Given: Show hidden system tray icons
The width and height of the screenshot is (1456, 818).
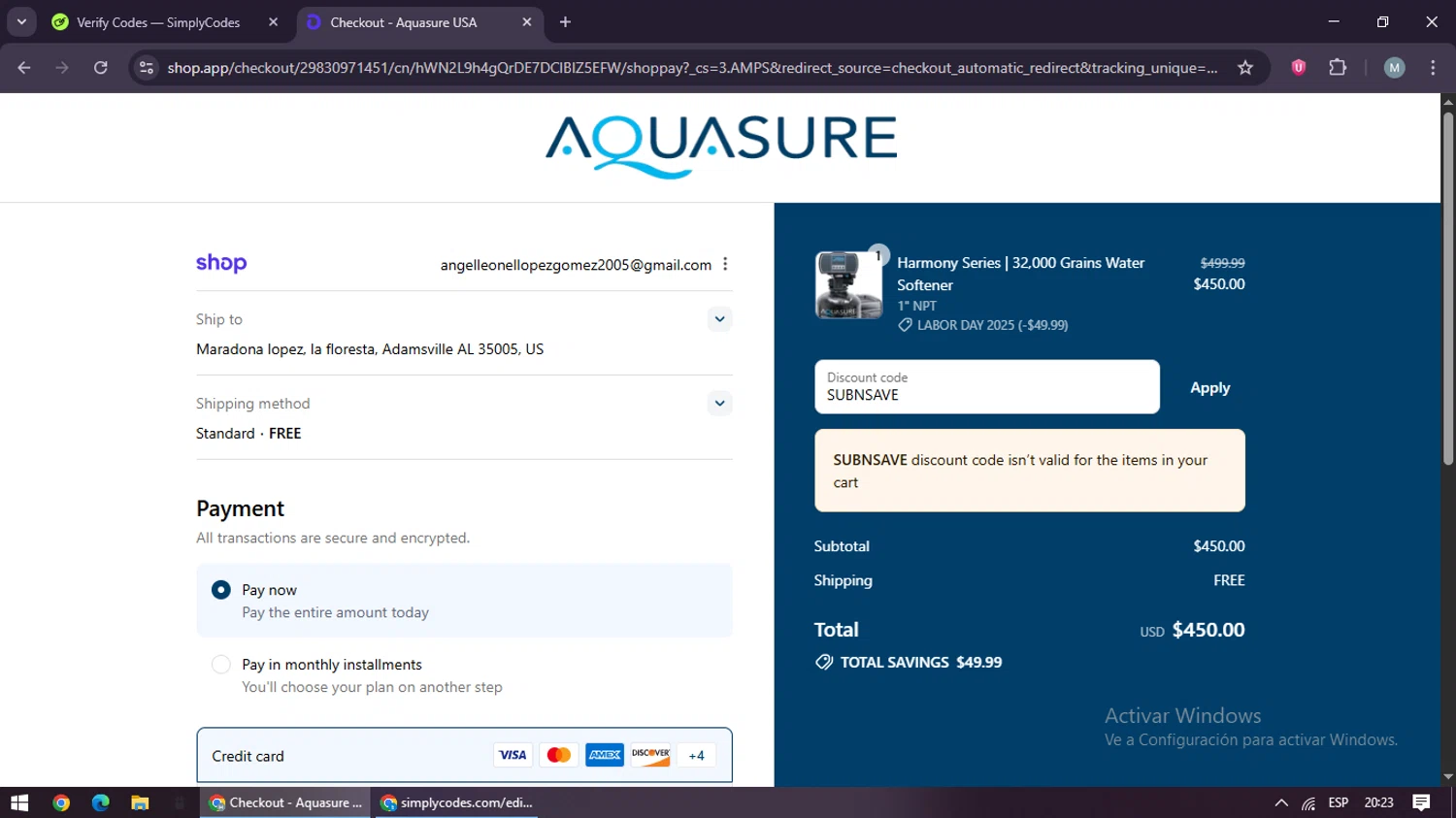Looking at the screenshot, I should click(1281, 802).
